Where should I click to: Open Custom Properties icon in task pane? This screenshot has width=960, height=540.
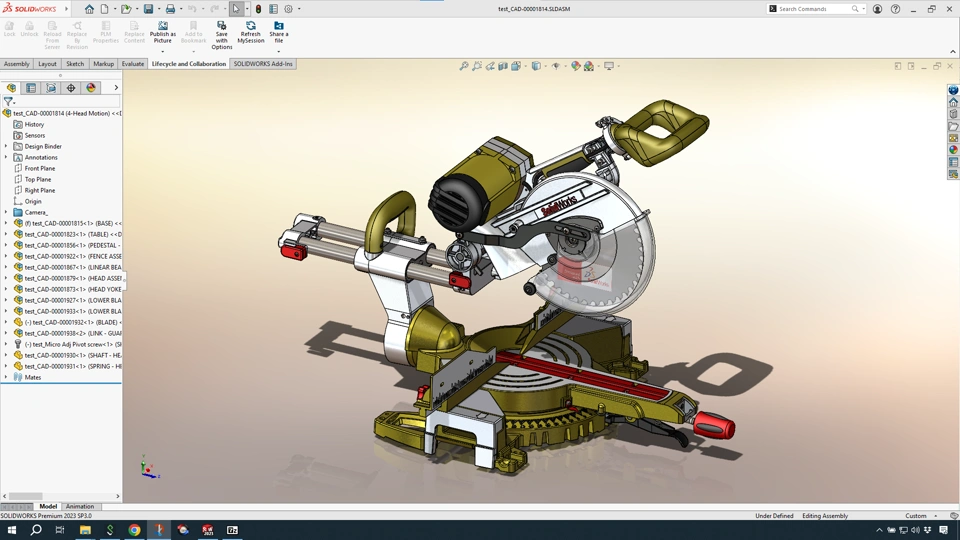pos(953,162)
